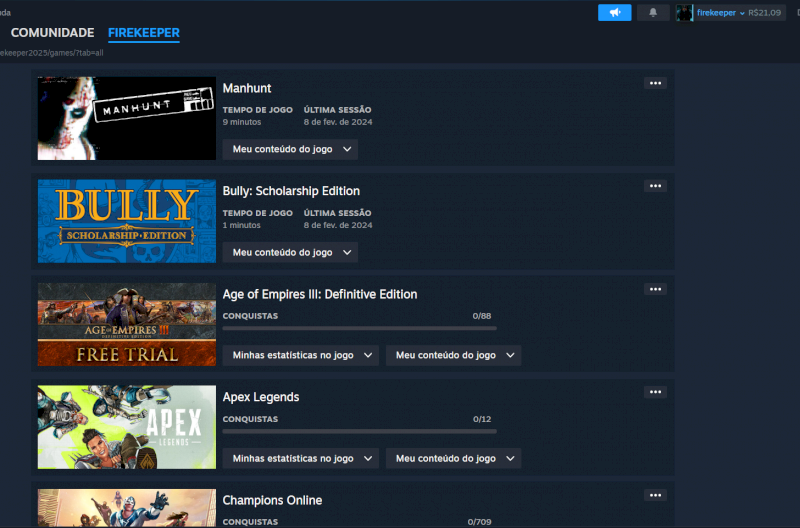The image size is (800, 528).
Task: Click CONQUISTAS label under Age of Empires III
Action: point(251,316)
